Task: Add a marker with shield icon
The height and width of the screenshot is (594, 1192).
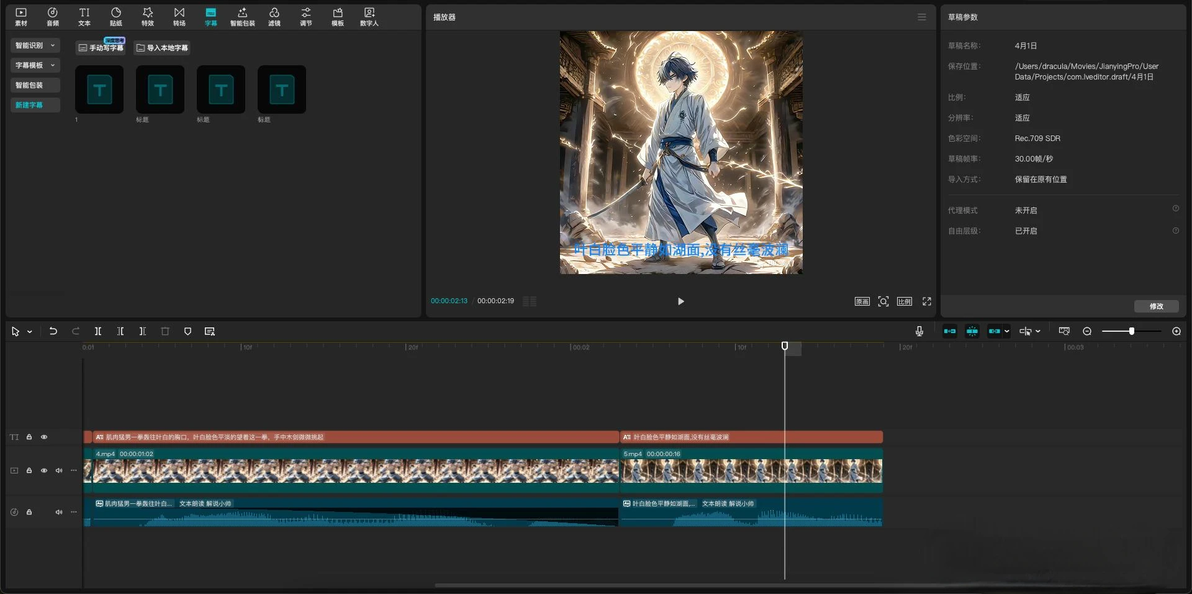Action: pyautogui.click(x=188, y=332)
